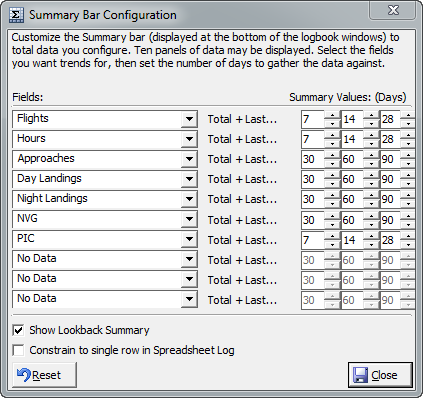Screen dimensions: 423x398
Task: Expand the Day Landings field dropdown
Action: (x=189, y=179)
